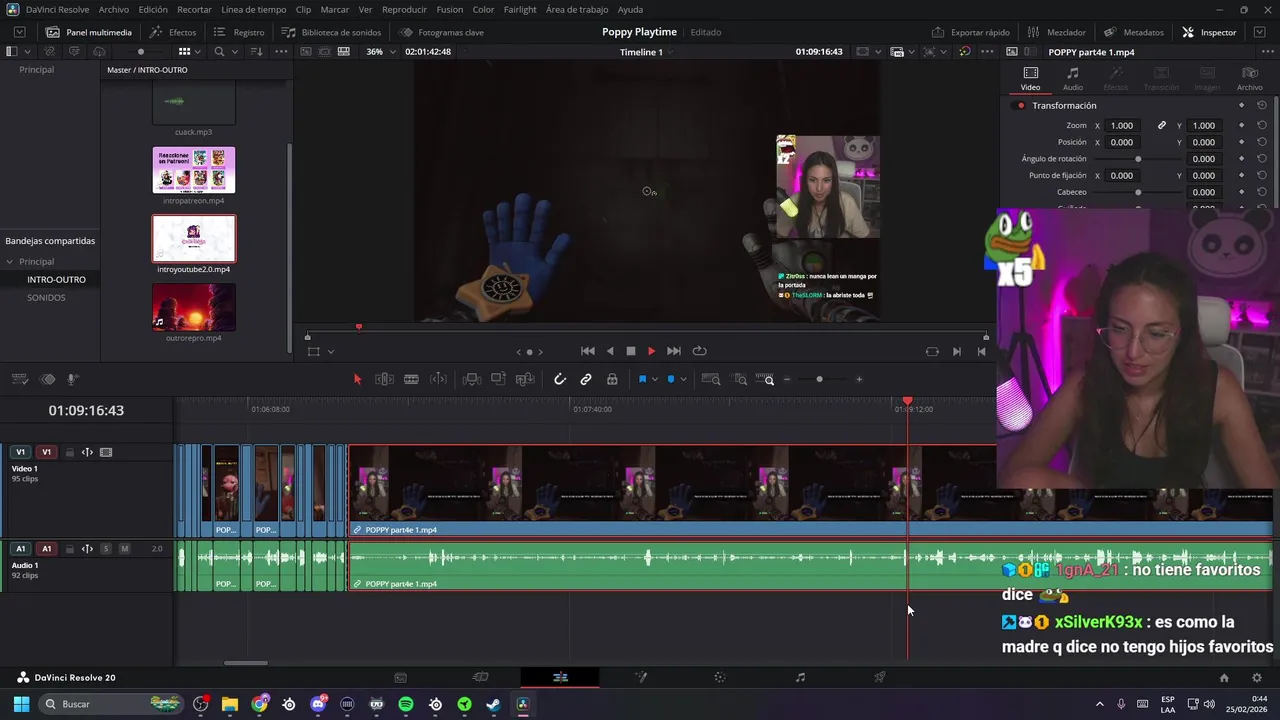Lock the Video 1 track
Screen dimensions: 1280x720
(70, 452)
